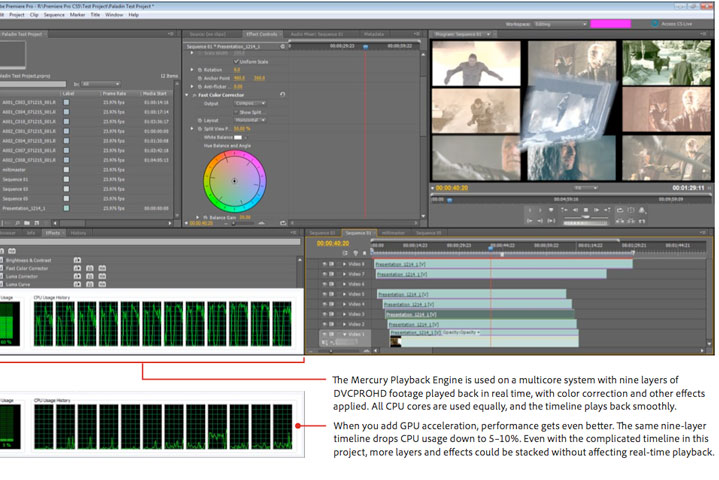Click the Rotation value field
719x480 pixels.
pos(237,70)
